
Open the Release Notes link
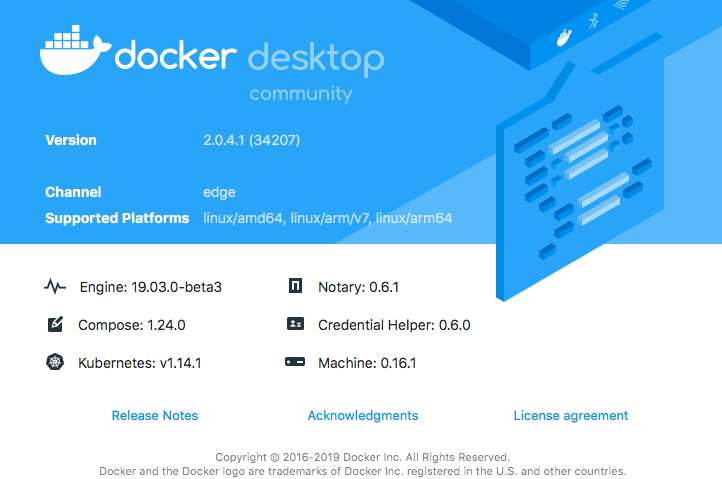155,415
